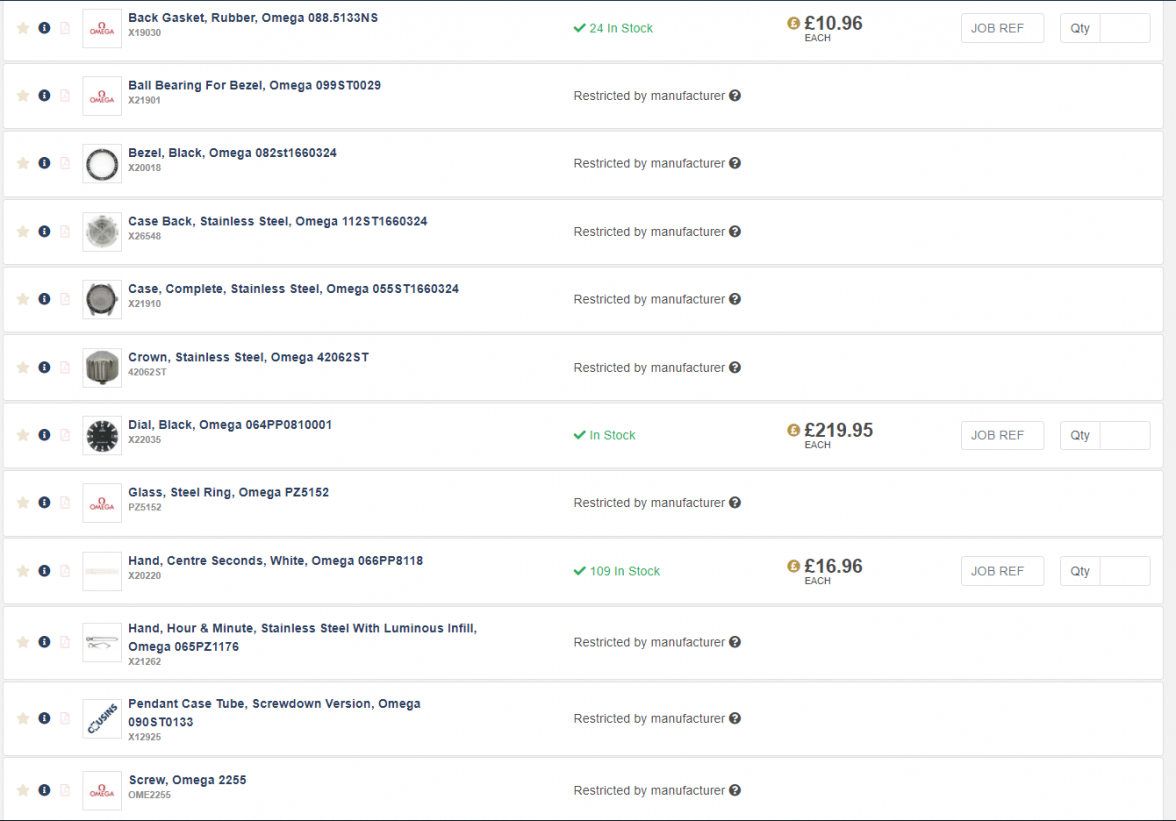Click the price coin icon next to £219.95
The width and height of the screenshot is (1176, 821).
pos(794,430)
